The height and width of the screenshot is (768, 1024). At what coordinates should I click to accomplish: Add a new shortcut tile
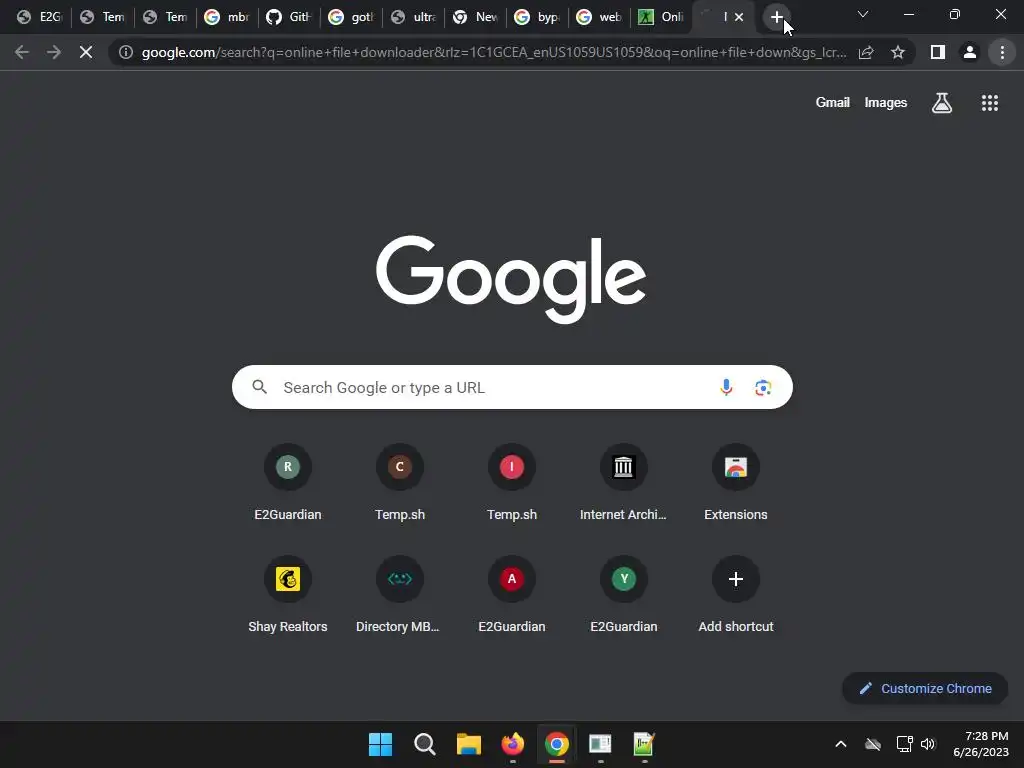(x=735, y=595)
